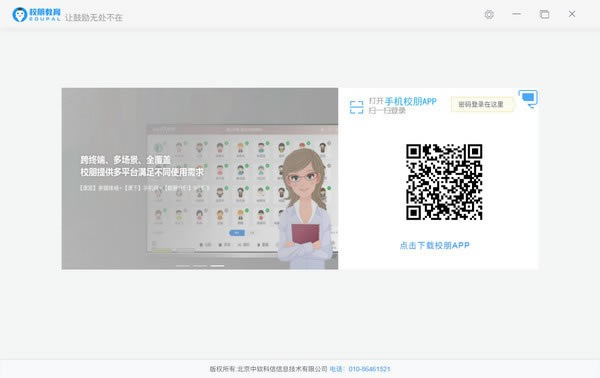The image size is (600, 378).
Task: Open settings via the gear icon
Action: 489,15
